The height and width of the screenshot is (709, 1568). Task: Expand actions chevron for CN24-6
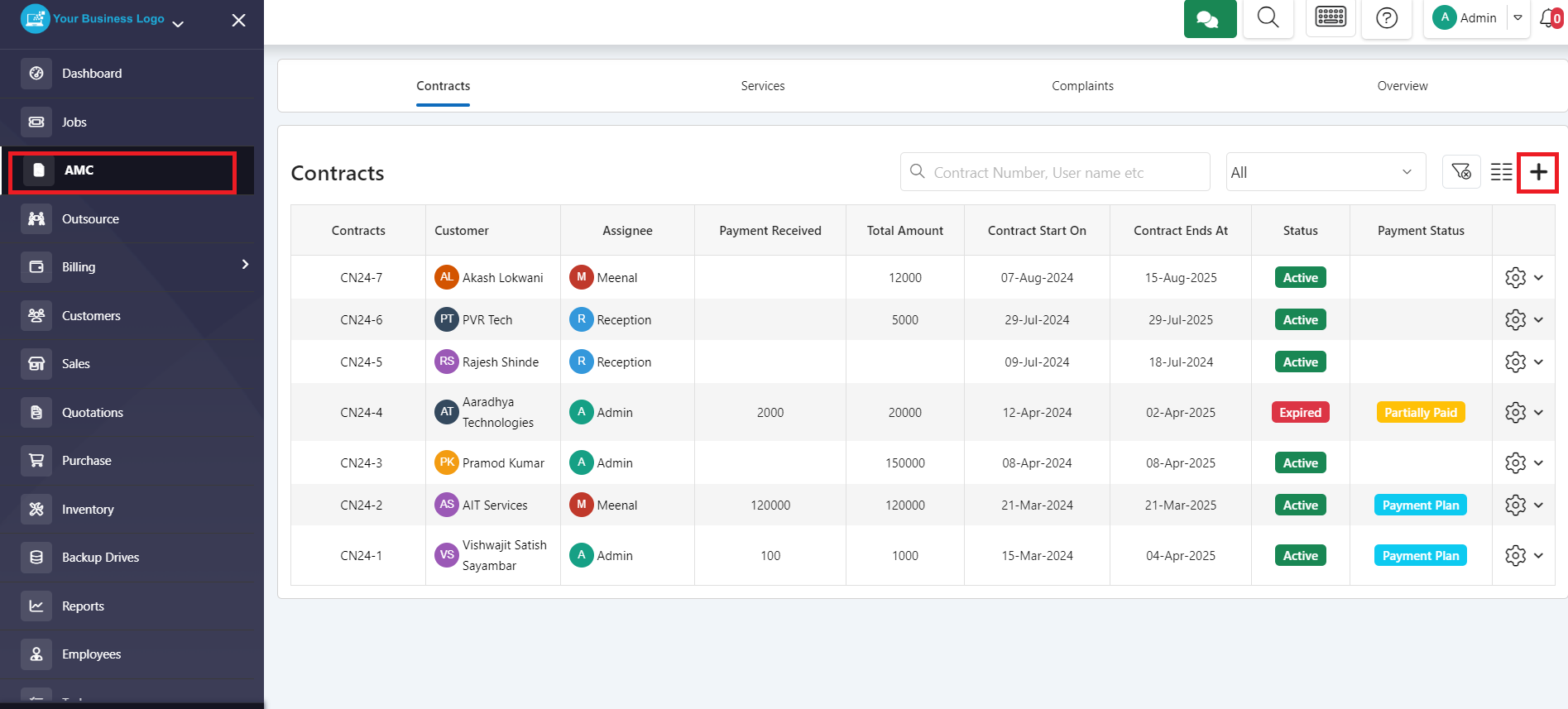pyautogui.click(x=1538, y=320)
